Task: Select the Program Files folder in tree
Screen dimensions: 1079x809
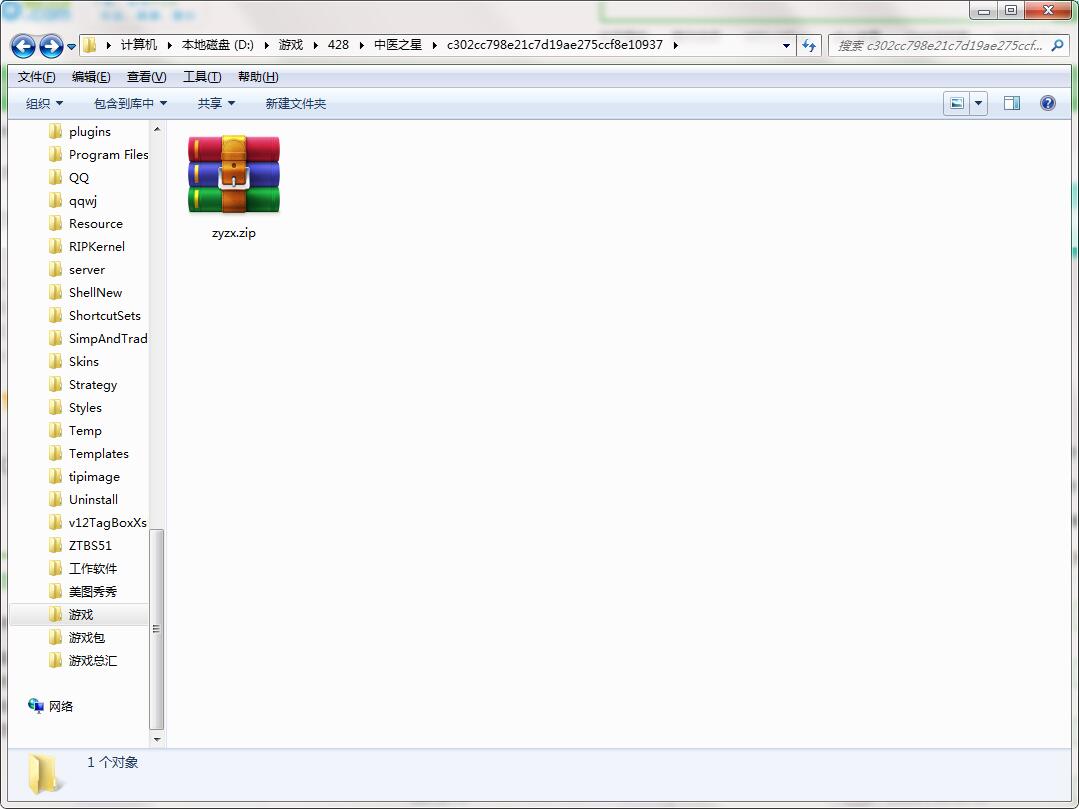Action: pos(98,155)
